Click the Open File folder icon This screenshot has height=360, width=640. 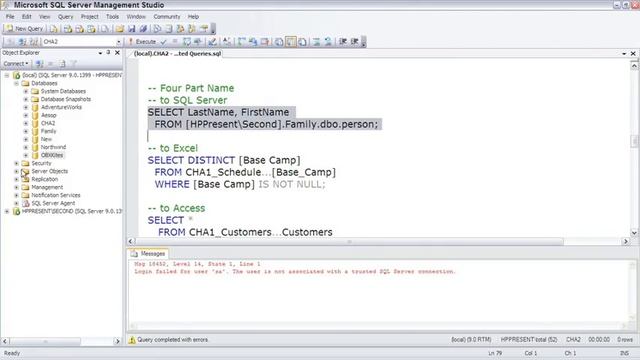(x=120, y=29)
